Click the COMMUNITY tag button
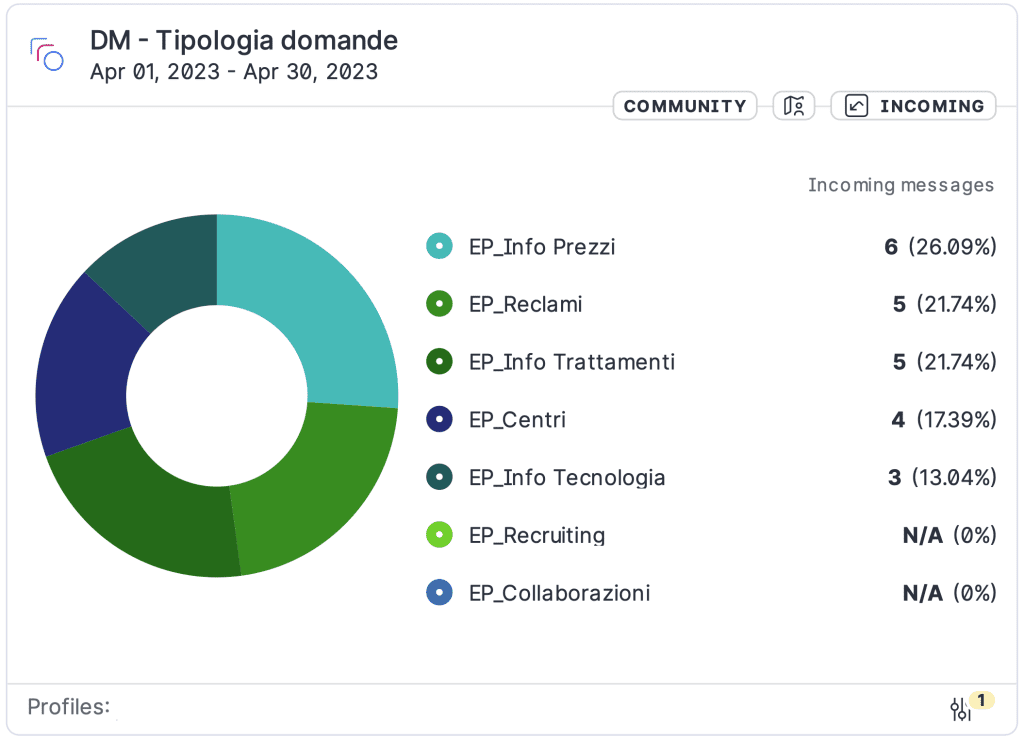This screenshot has height=742, width=1024. point(684,106)
